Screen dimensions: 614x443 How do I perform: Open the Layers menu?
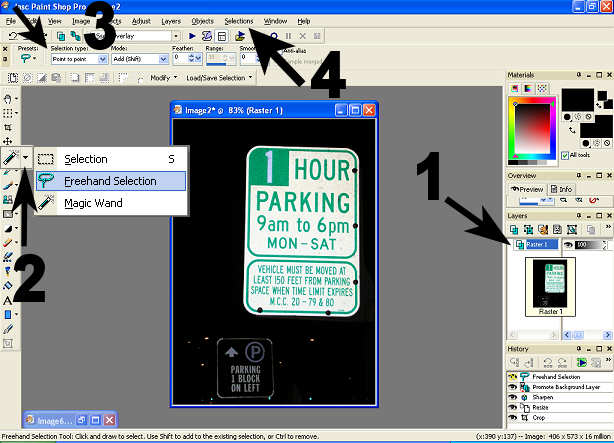click(x=171, y=21)
